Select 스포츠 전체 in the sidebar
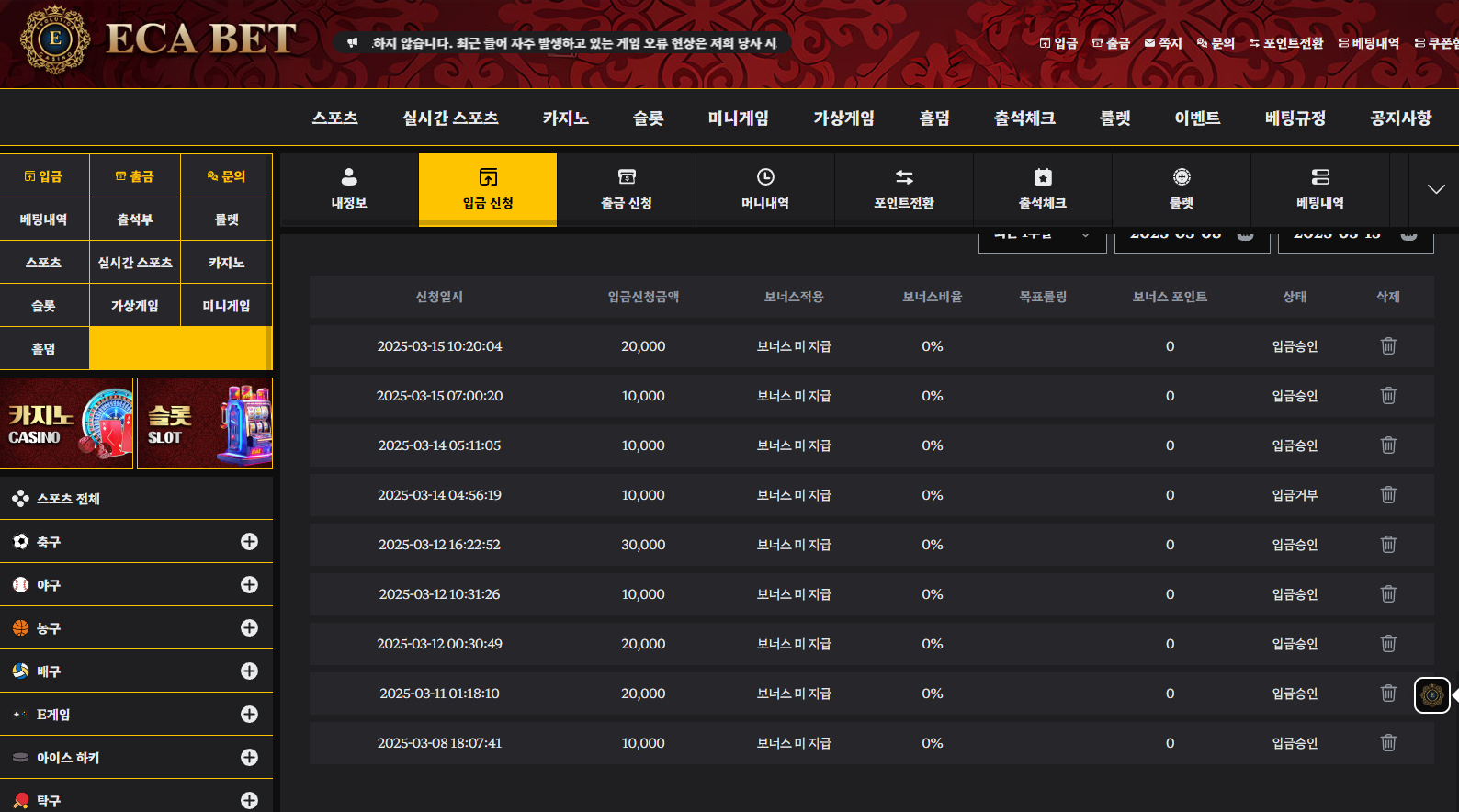 68,499
